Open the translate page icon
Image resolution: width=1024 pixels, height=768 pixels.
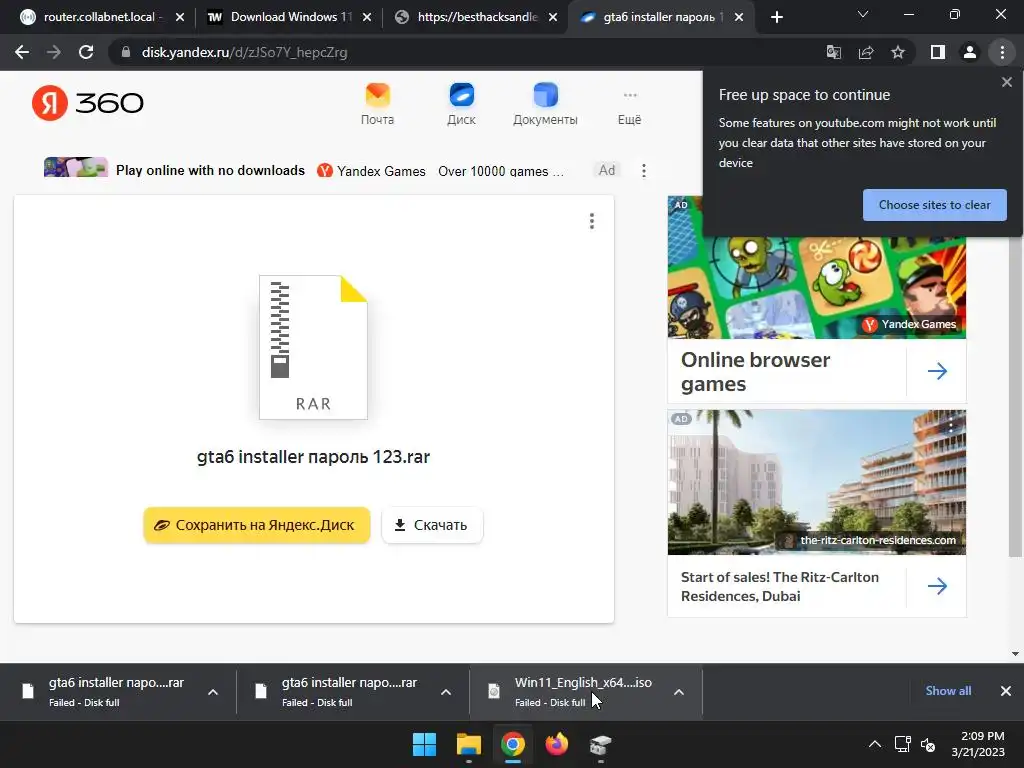(x=834, y=52)
